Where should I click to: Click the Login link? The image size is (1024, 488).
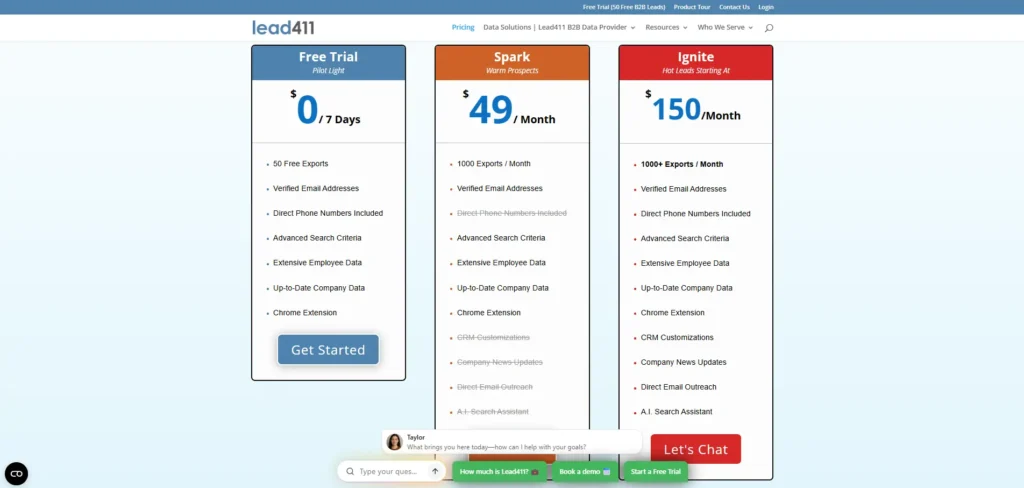(765, 7)
